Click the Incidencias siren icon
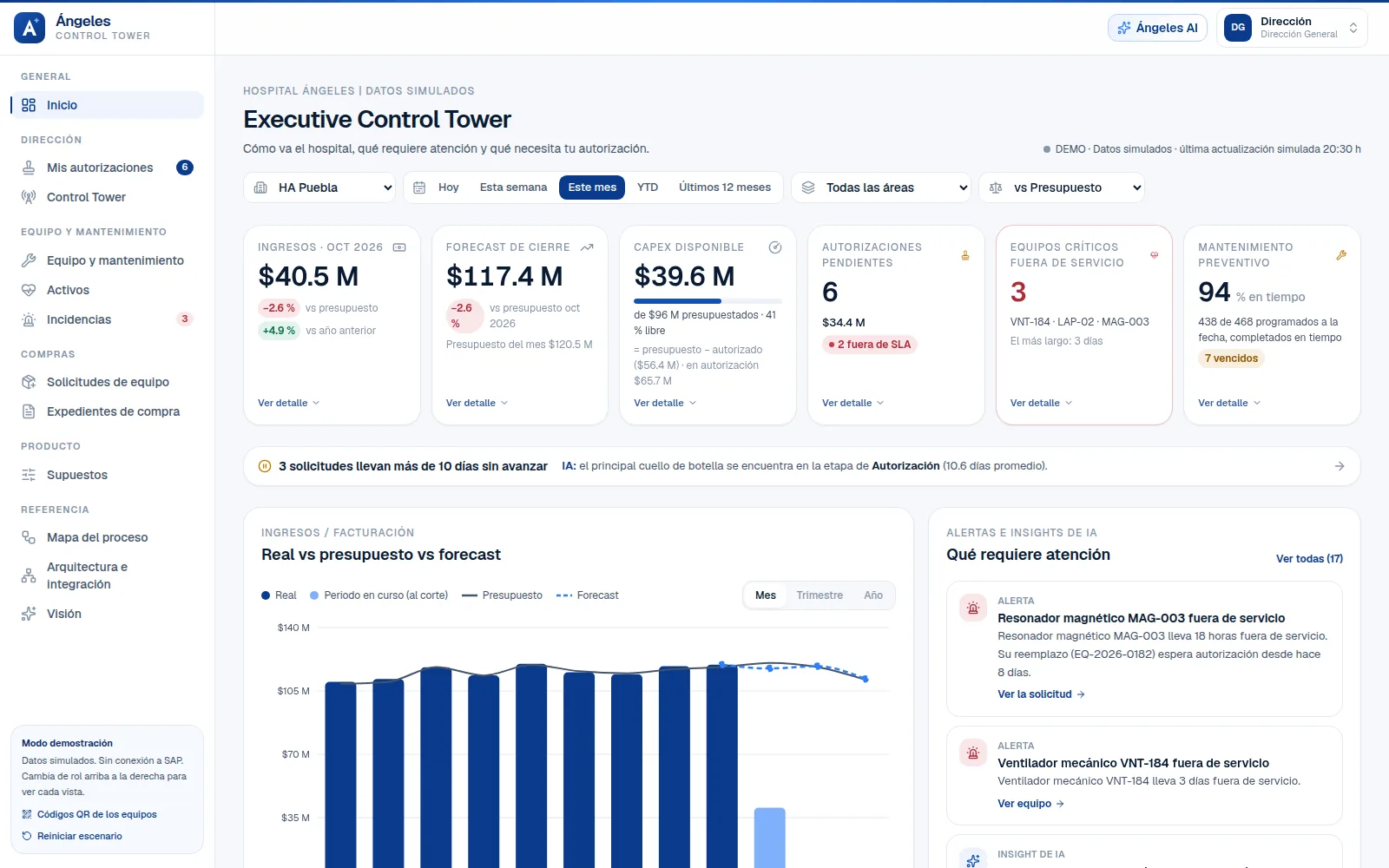Screen dimensions: 1389x868 pyautogui.click(x=29, y=319)
